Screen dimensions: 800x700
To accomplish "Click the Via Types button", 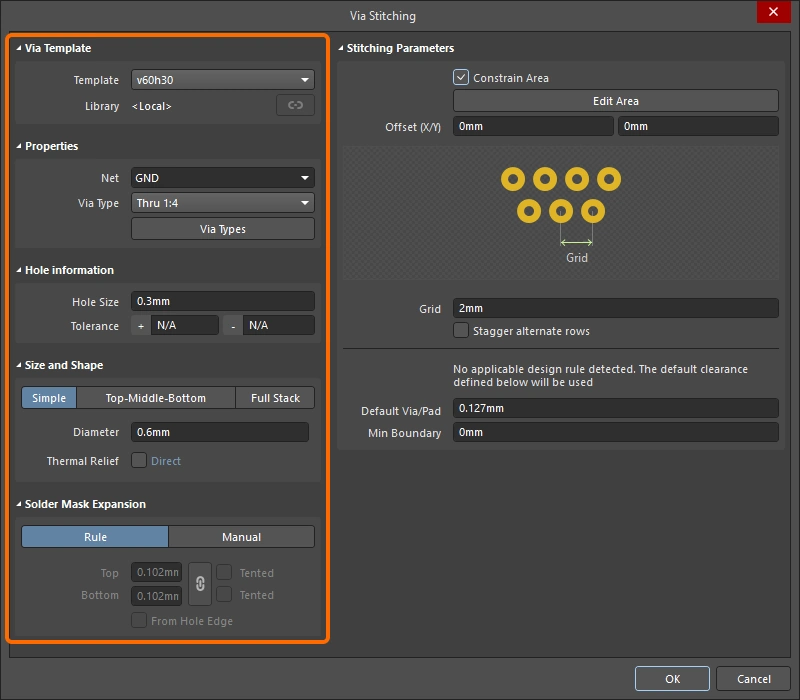I will (x=223, y=229).
